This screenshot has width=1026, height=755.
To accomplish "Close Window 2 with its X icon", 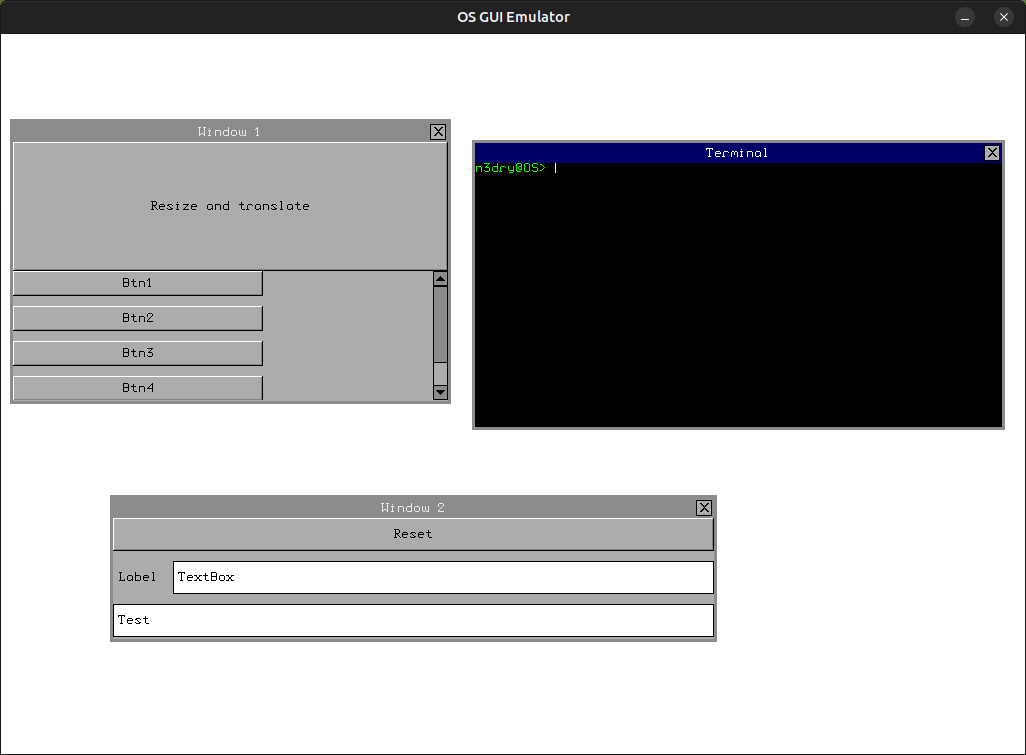I will (703, 508).
